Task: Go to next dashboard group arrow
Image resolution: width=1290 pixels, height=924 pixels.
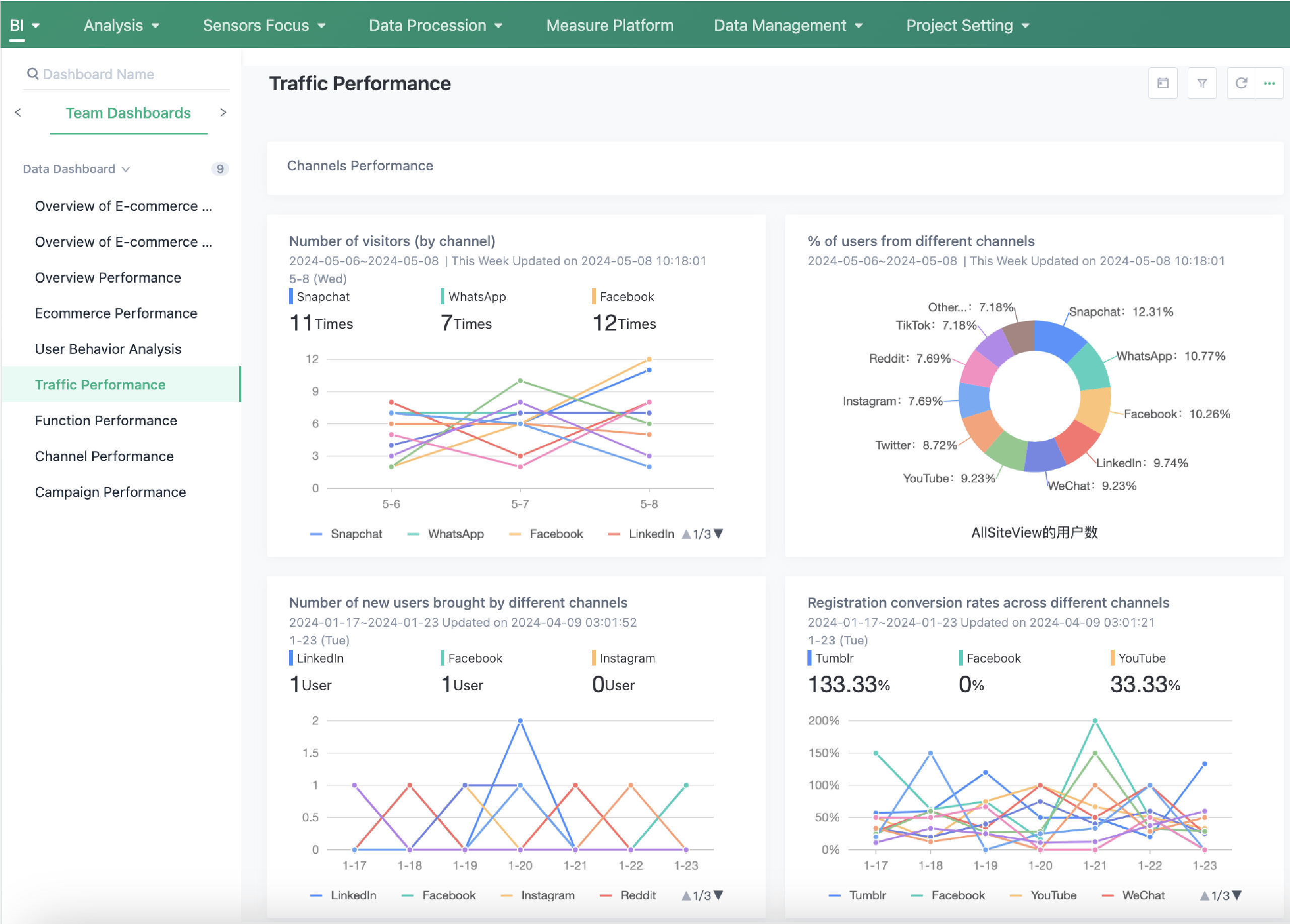Action: tap(223, 113)
